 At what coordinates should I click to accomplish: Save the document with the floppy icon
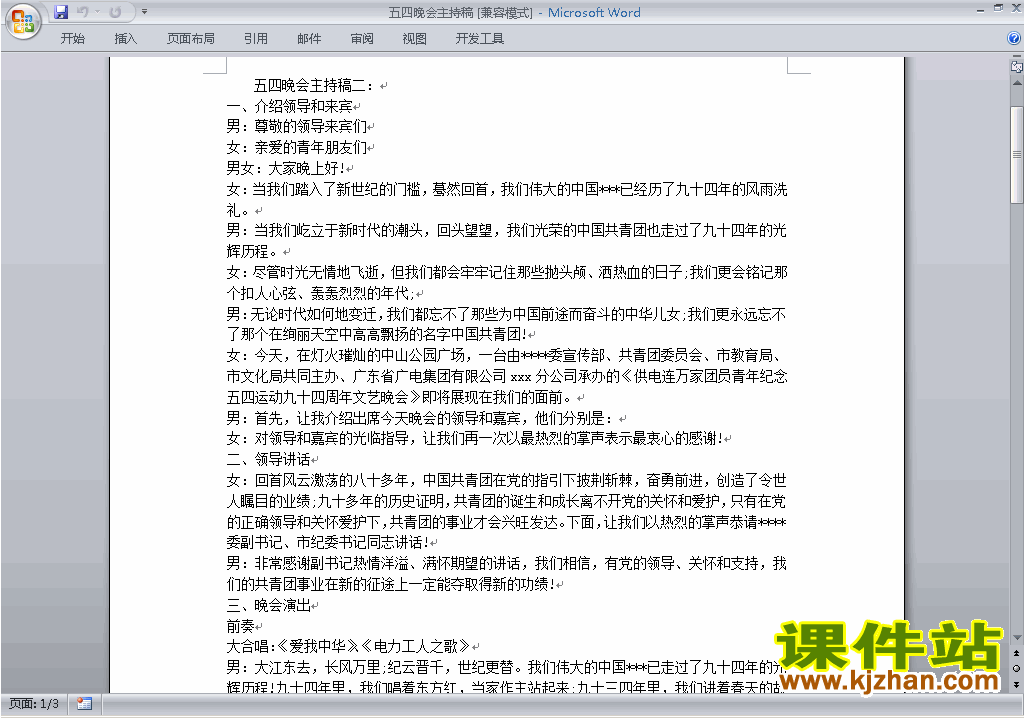point(61,12)
